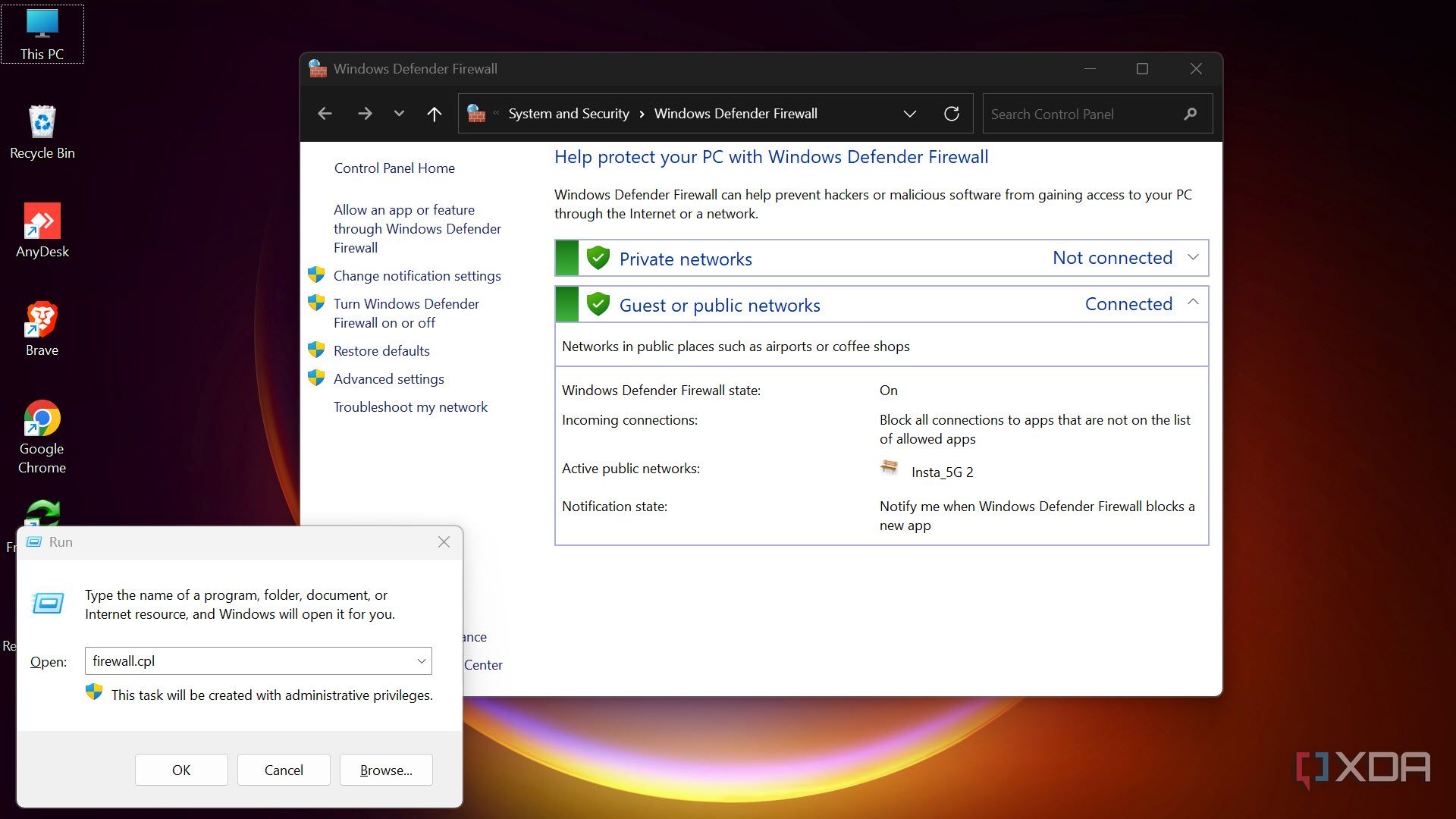Screen dimensions: 1456x819
Task: Click the search magnifier icon
Action: 1190,114
